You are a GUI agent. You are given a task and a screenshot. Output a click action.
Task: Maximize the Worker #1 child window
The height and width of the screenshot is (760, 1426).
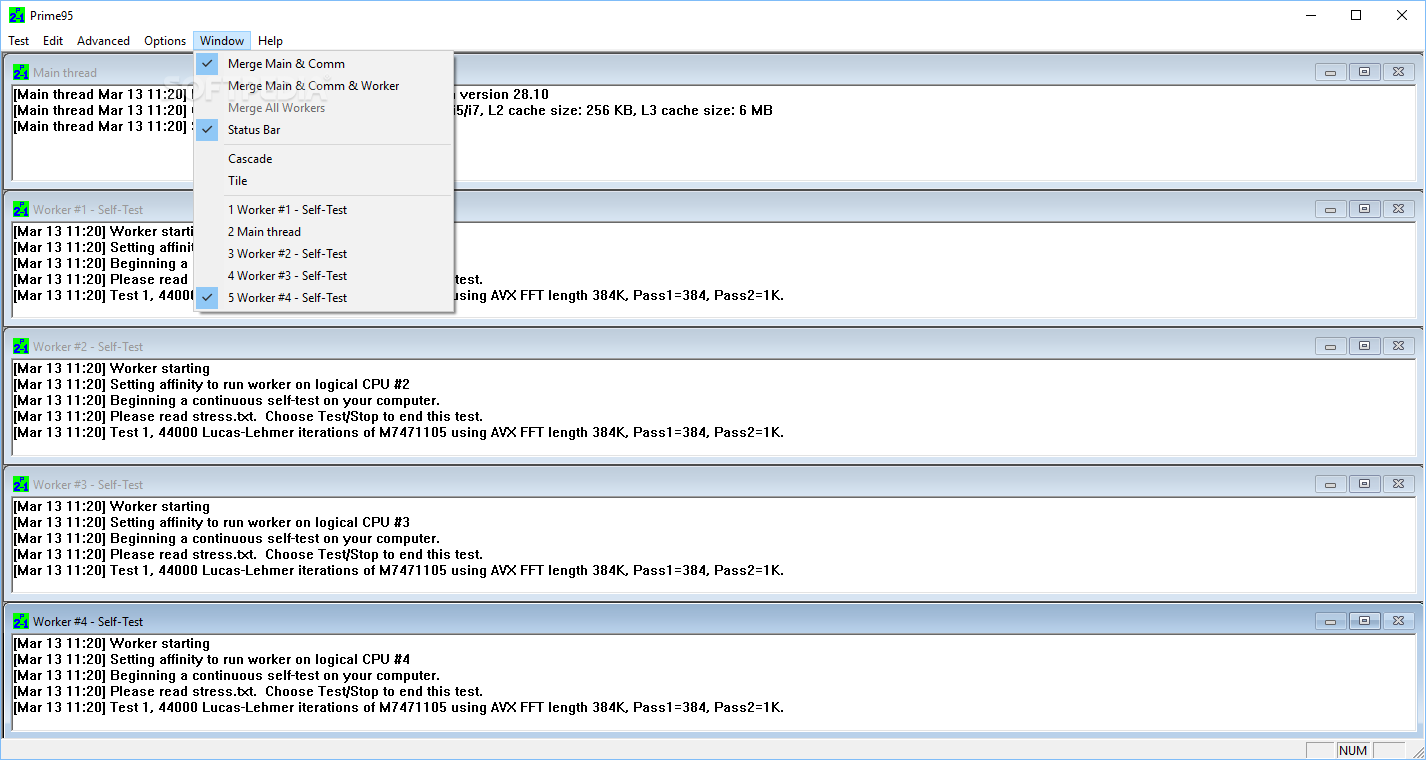click(1364, 209)
